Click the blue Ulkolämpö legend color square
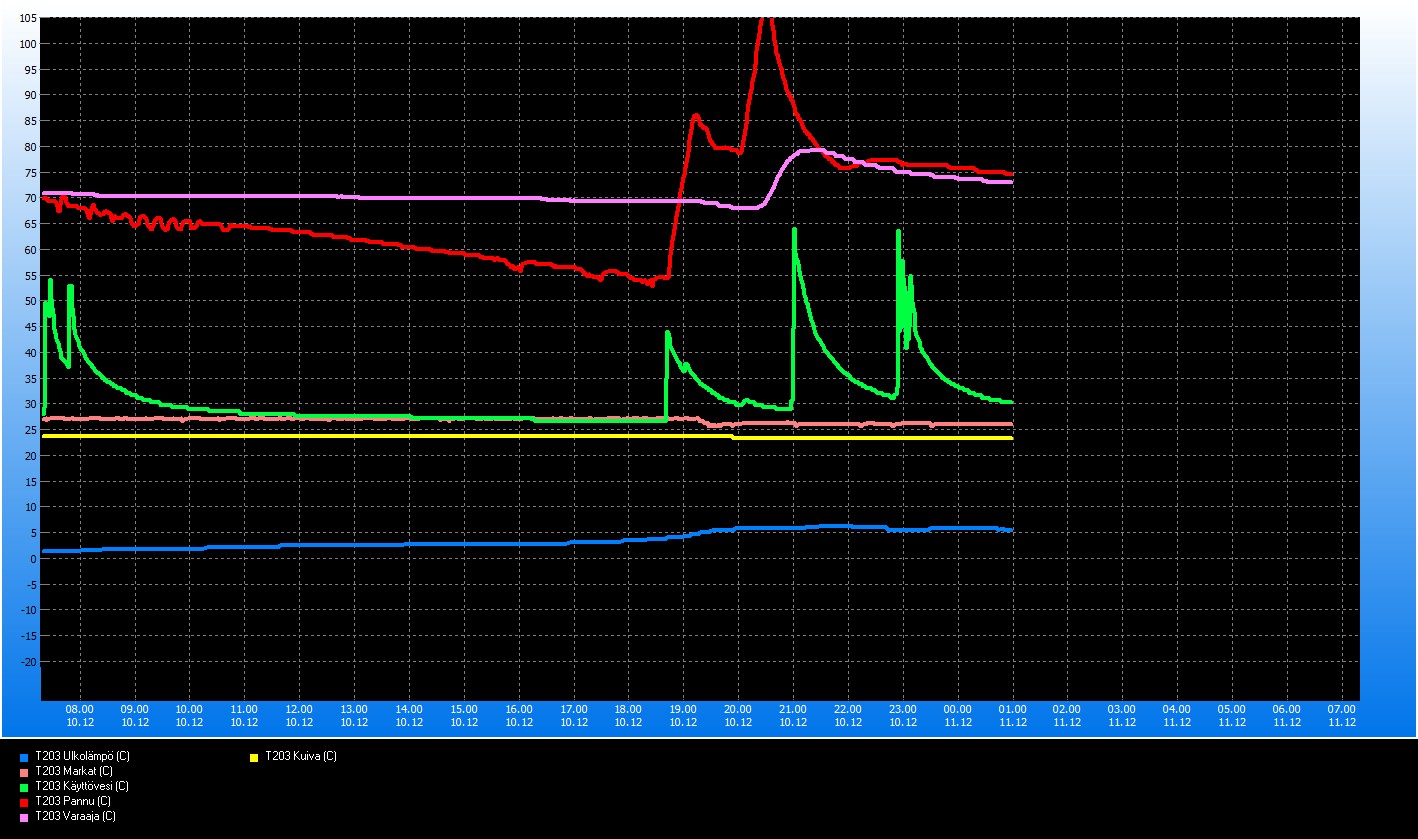The height and width of the screenshot is (839, 1418). (x=24, y=757)
